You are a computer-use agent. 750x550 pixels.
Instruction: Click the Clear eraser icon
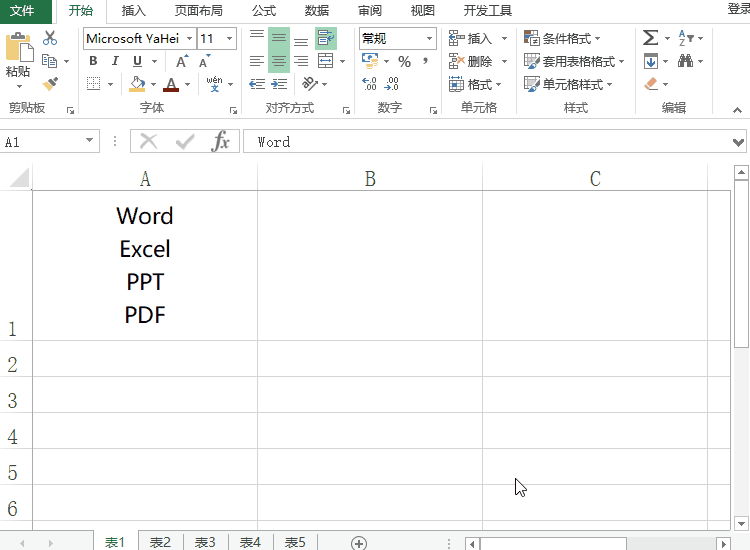651,84
